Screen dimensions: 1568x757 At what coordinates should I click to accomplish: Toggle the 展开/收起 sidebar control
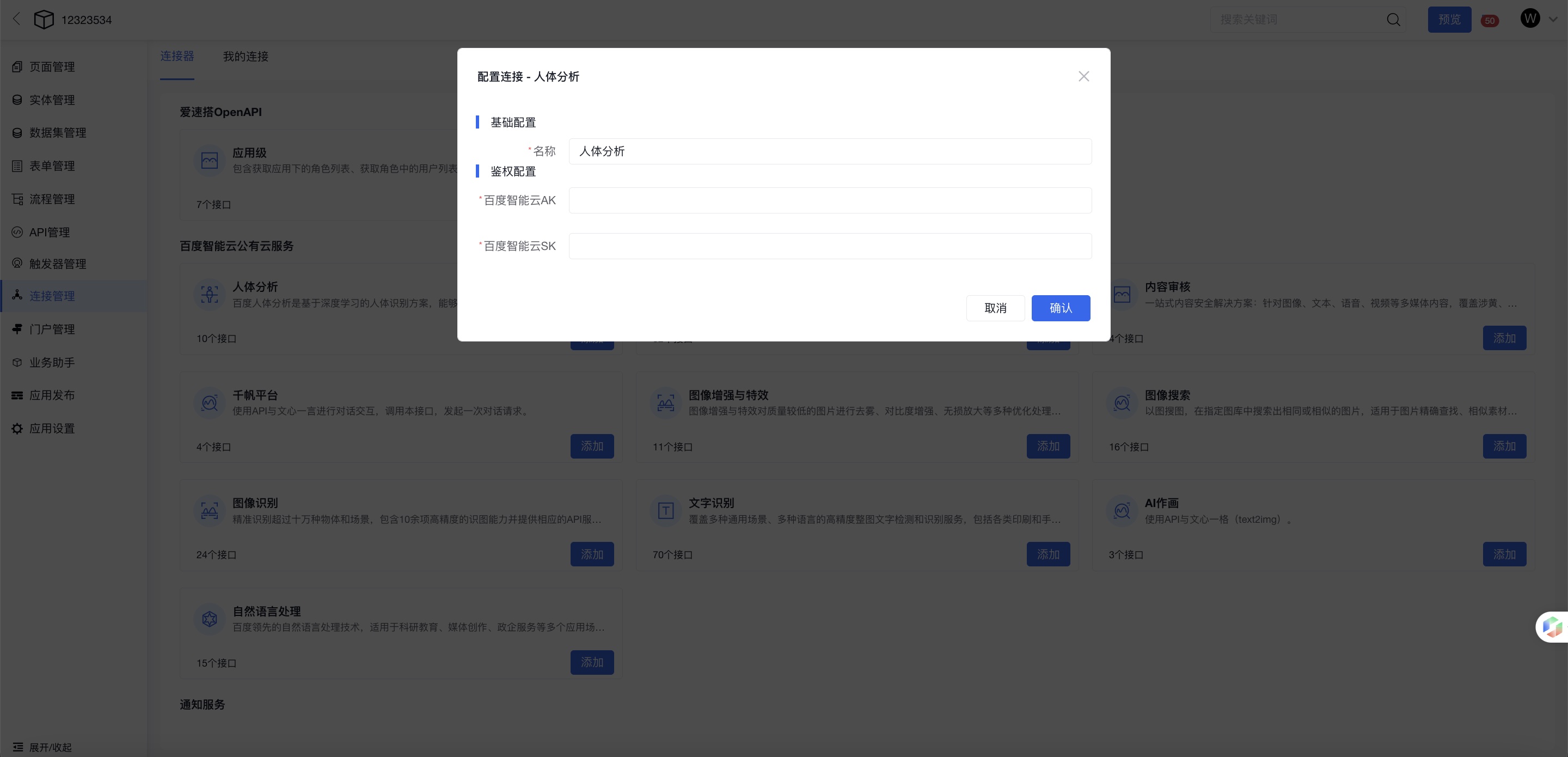42,747
